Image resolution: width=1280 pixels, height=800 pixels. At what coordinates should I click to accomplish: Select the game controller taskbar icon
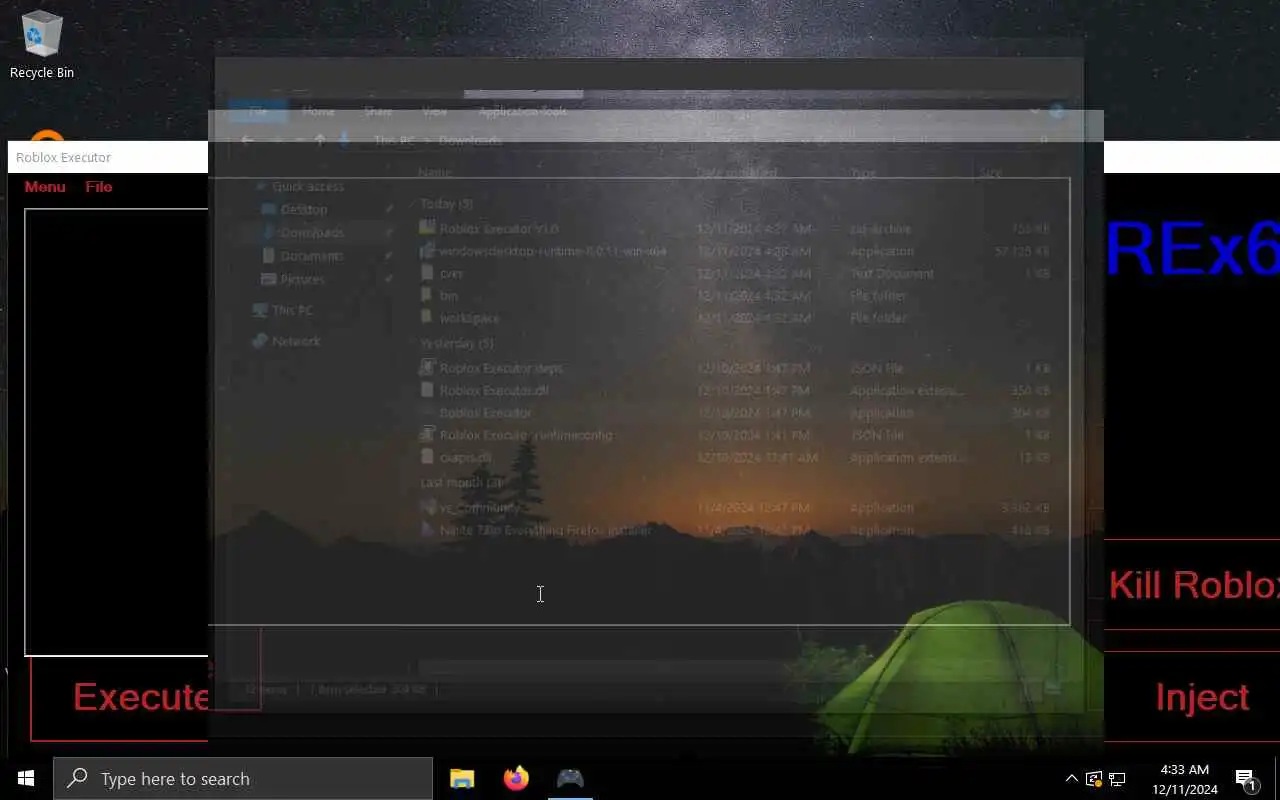pyautogui.click(x=570, y=778)
